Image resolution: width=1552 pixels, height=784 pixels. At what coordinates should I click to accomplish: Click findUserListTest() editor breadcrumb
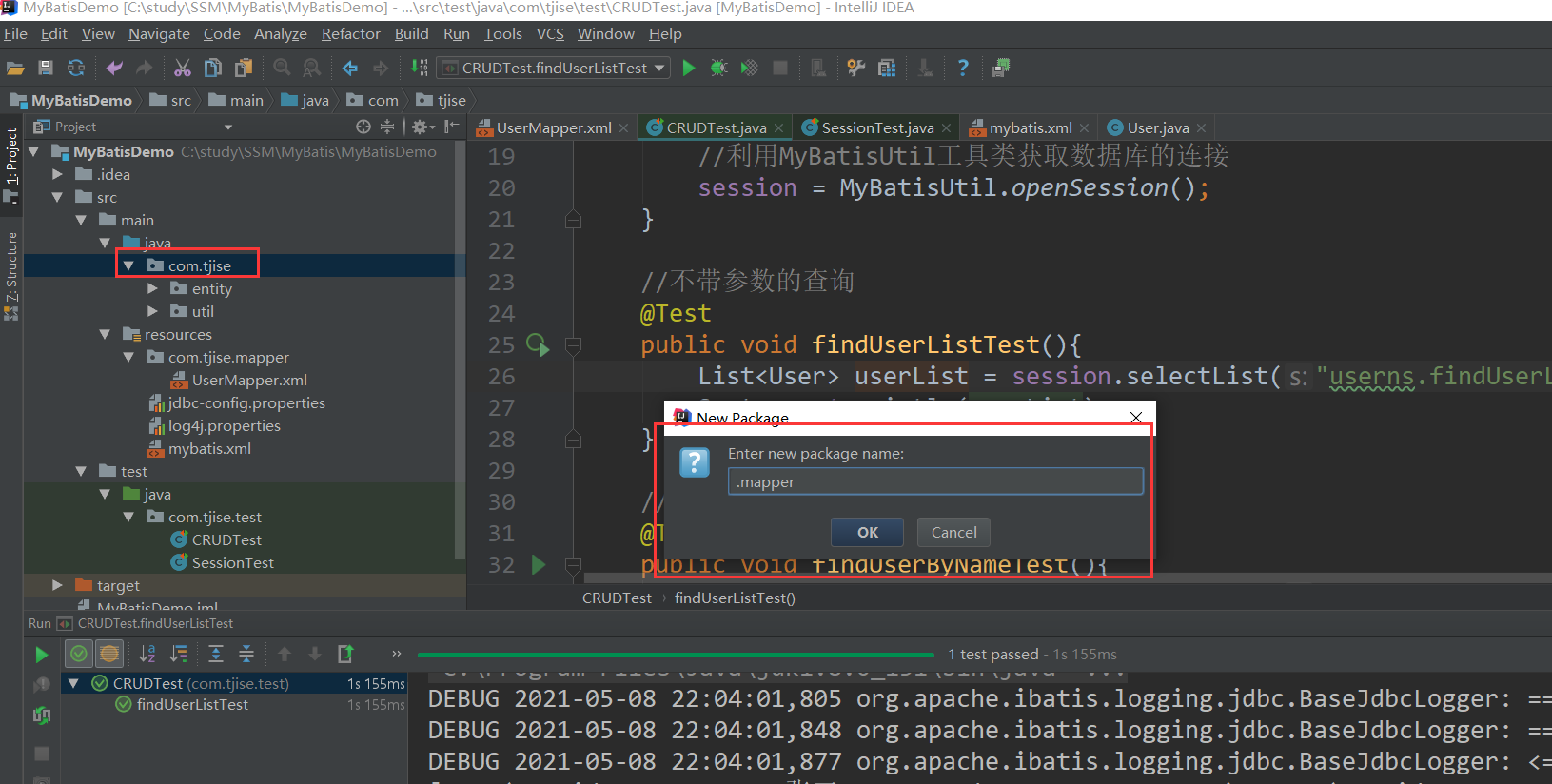tap(735, 598)
